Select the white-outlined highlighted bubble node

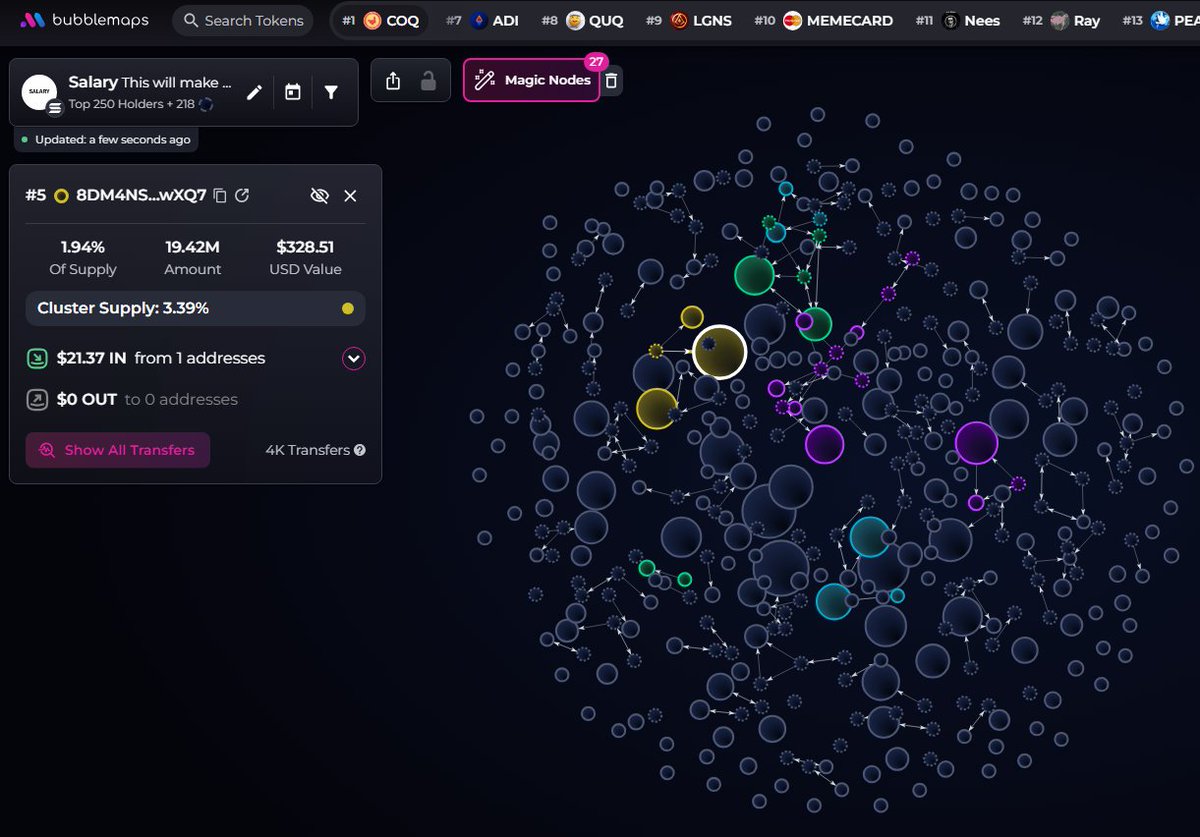point(720,352)
